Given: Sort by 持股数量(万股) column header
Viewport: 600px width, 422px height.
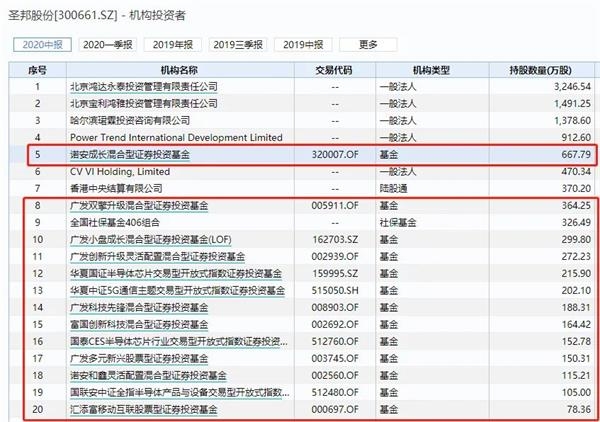Looking at the screenshot, I should tap(541, 70).
